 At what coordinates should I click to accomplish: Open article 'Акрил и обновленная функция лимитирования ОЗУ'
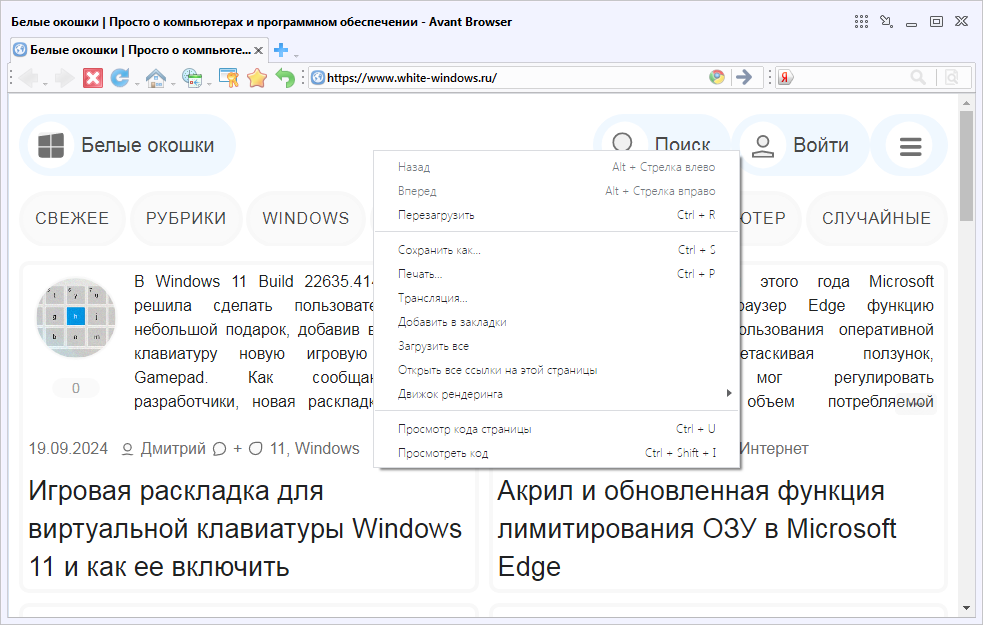click(x=697, y=528)
